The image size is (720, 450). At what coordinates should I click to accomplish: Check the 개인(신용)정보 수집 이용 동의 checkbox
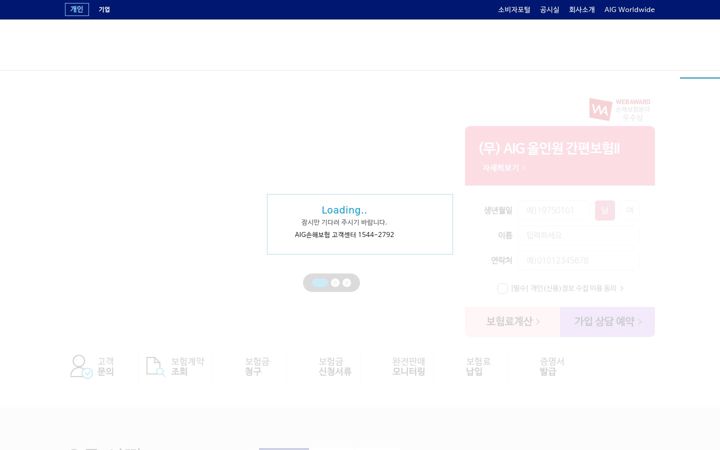click(x=502, y=288)
